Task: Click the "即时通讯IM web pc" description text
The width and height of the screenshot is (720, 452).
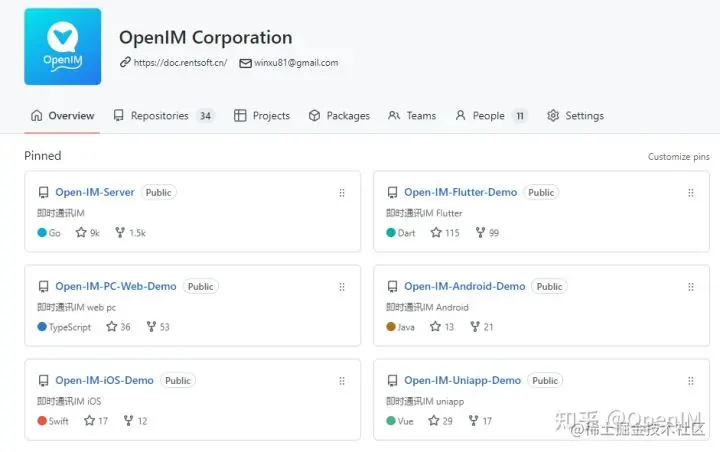Action: pos(76,307)
